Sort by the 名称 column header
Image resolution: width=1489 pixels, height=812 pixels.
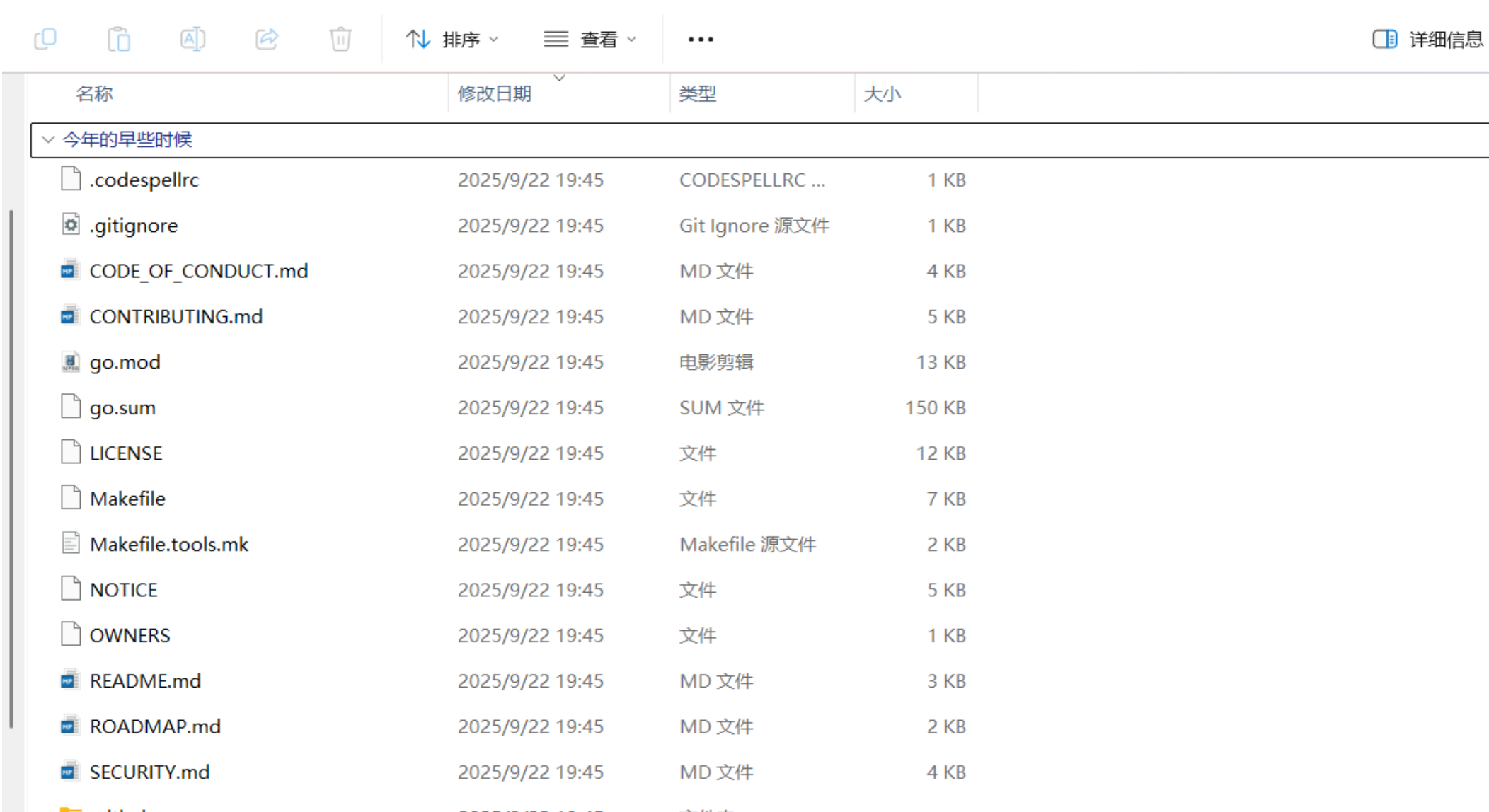pyautogui.click(x=94, y=93)
